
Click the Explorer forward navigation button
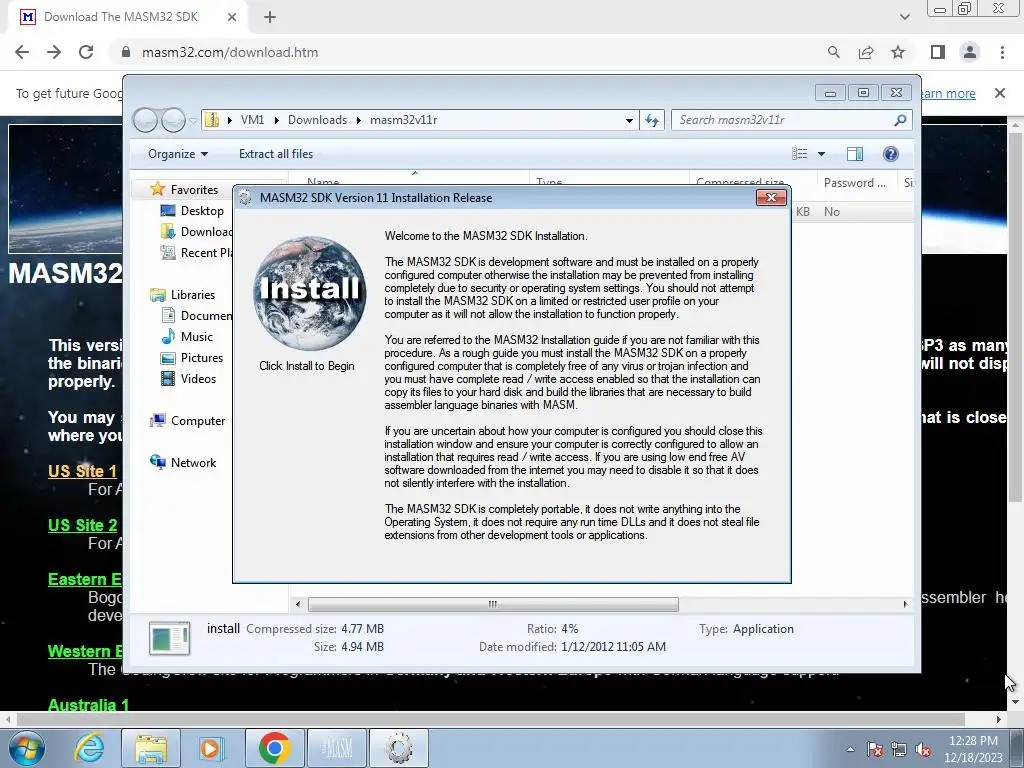174,120
